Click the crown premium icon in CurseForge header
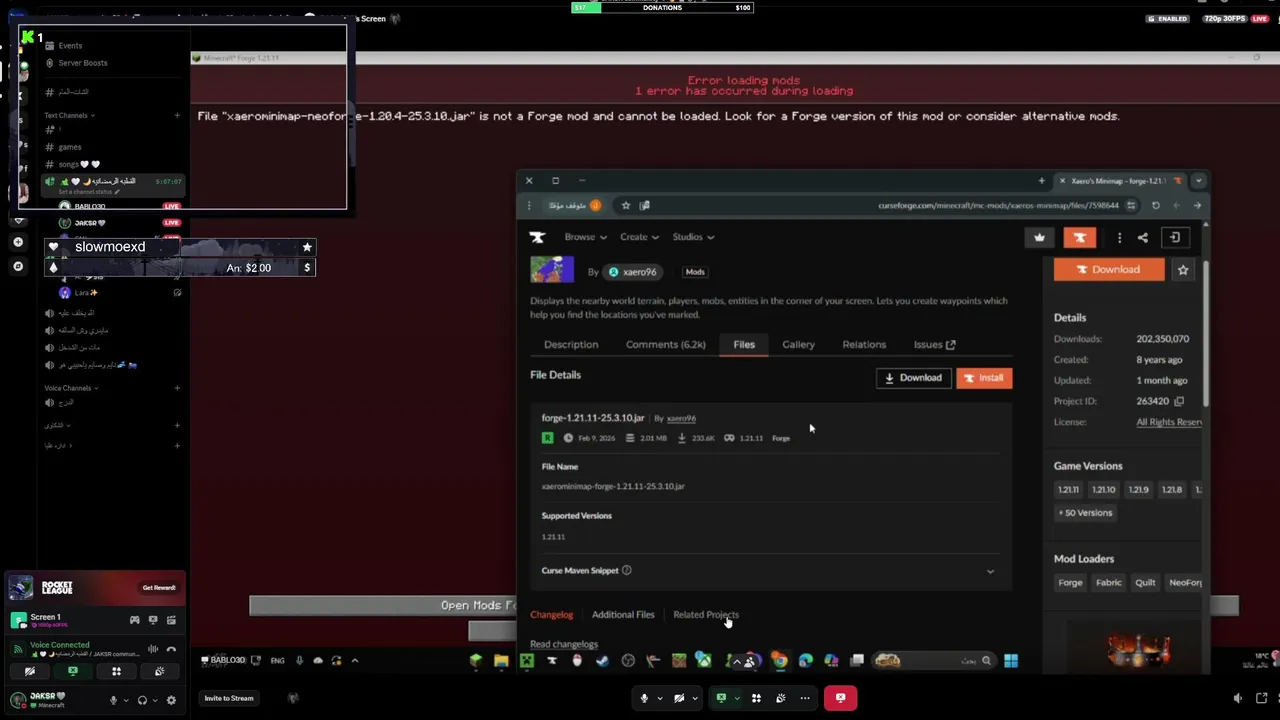Image resolution: width=1280 pixels, height=720 pixels. [x=1039, y=237]
